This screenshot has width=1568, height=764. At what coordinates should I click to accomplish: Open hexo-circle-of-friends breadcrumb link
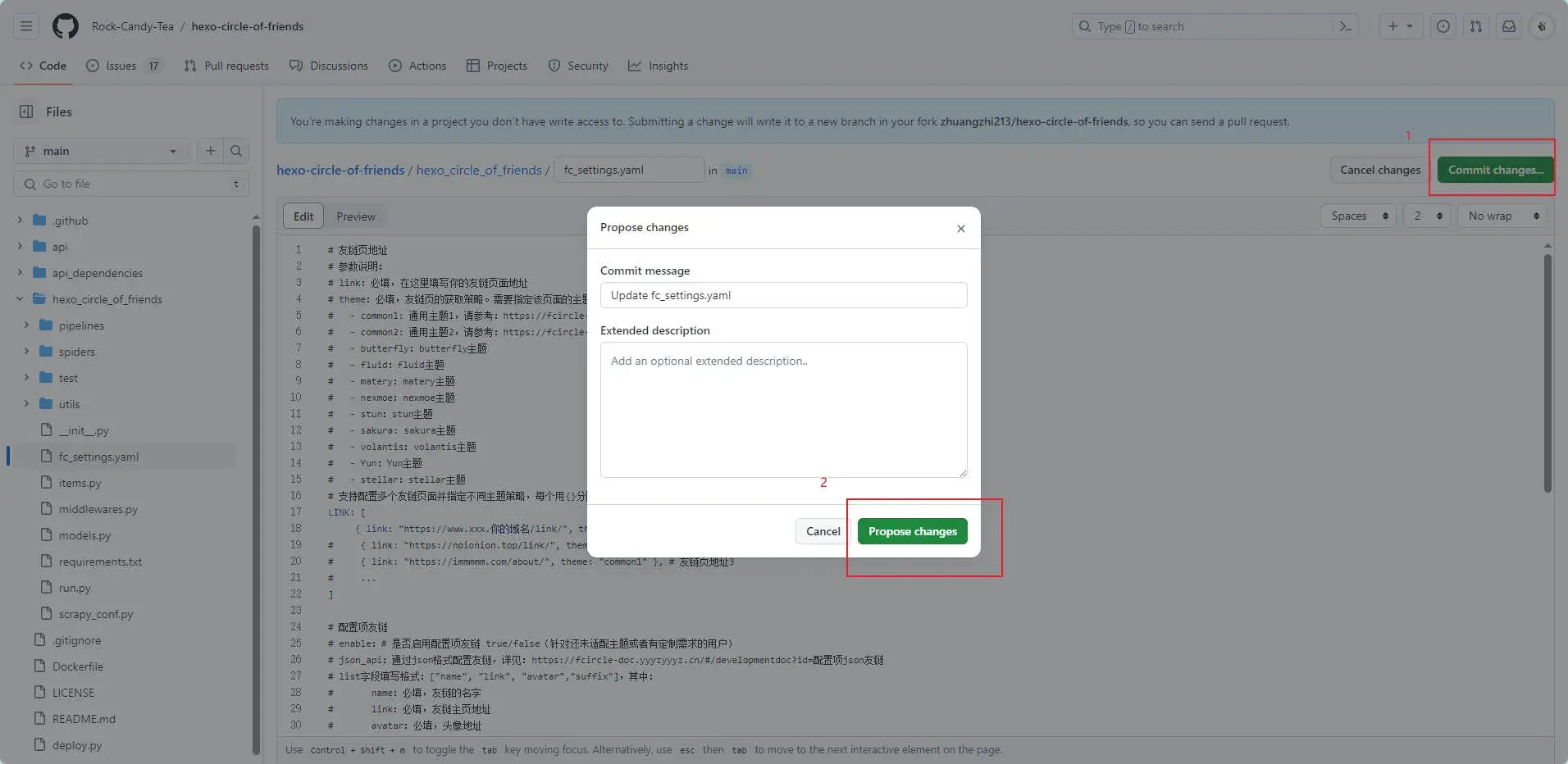[x=340, y=170]
